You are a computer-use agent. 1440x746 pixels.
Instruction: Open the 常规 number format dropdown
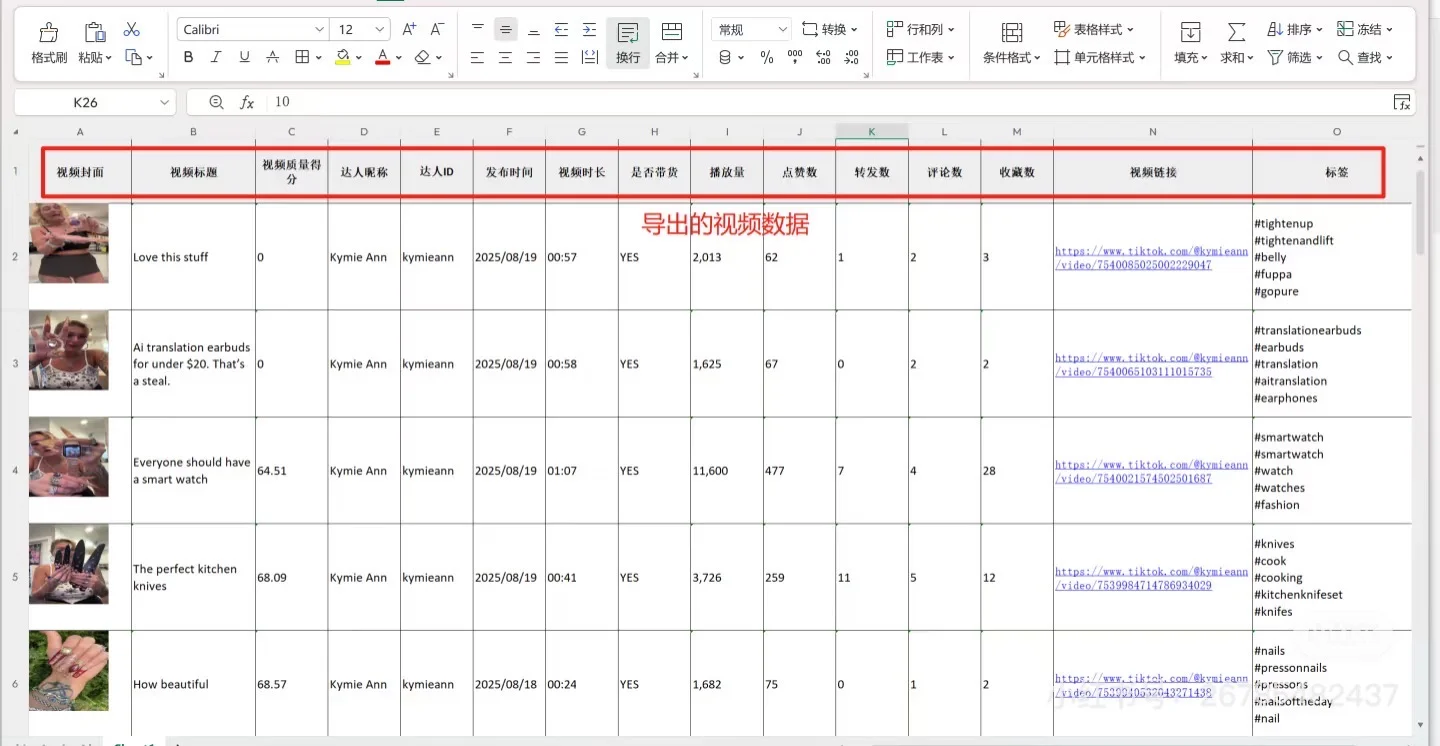(751, 30)
